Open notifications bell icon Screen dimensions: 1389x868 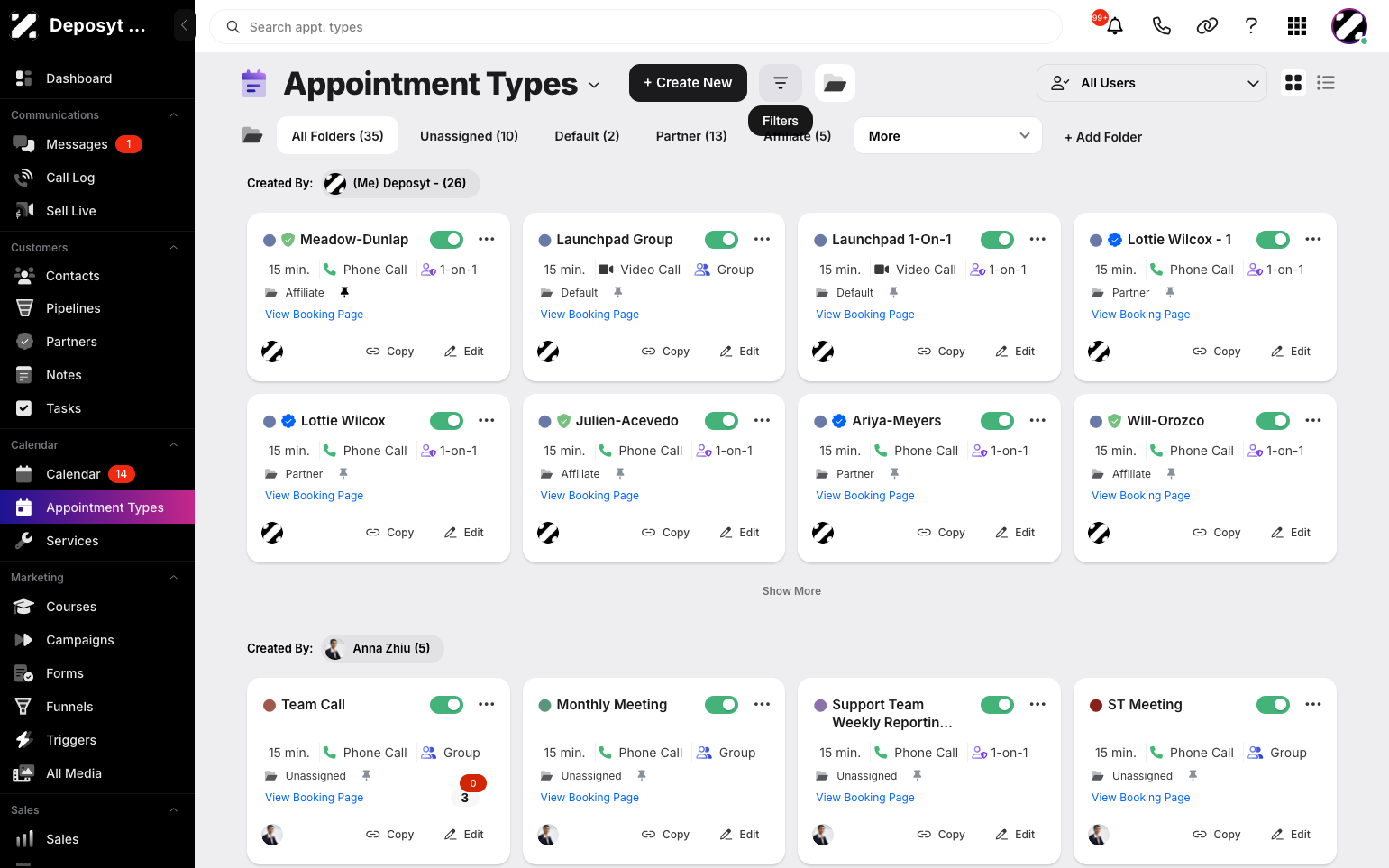pos(1115,26)
